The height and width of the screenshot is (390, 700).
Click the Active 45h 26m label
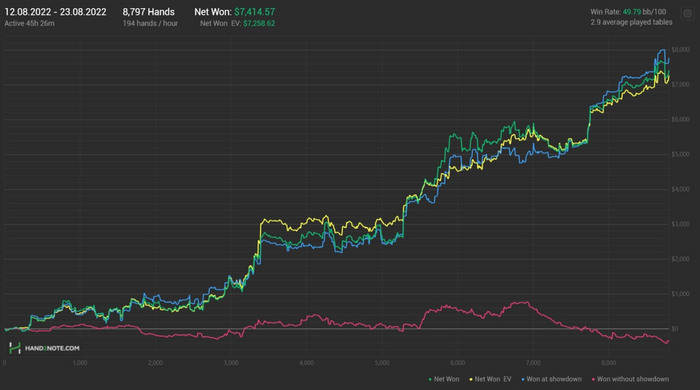coord(29,23)
